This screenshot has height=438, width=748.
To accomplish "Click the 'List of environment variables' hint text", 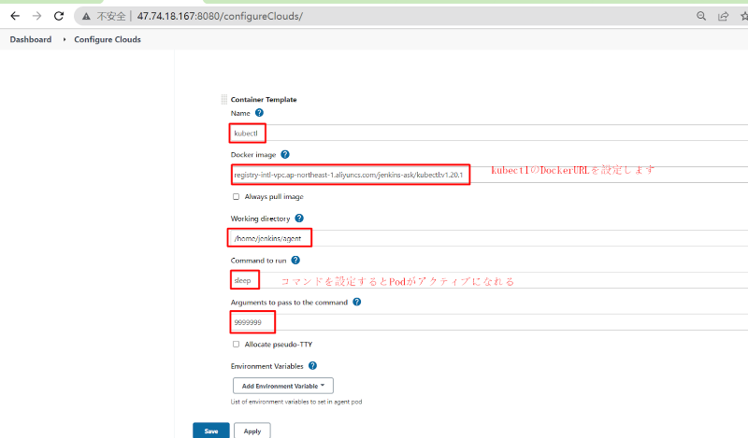I will (296, 402).
